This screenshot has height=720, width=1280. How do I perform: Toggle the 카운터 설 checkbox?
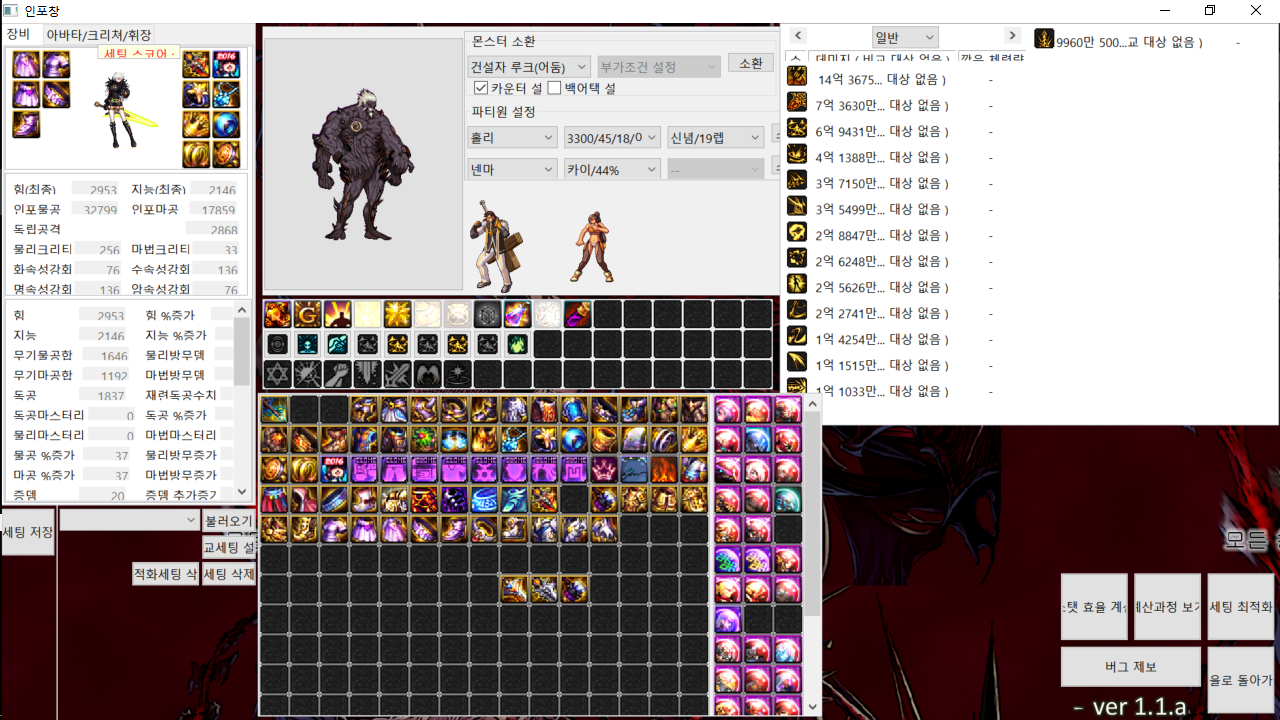click(480, 88)
